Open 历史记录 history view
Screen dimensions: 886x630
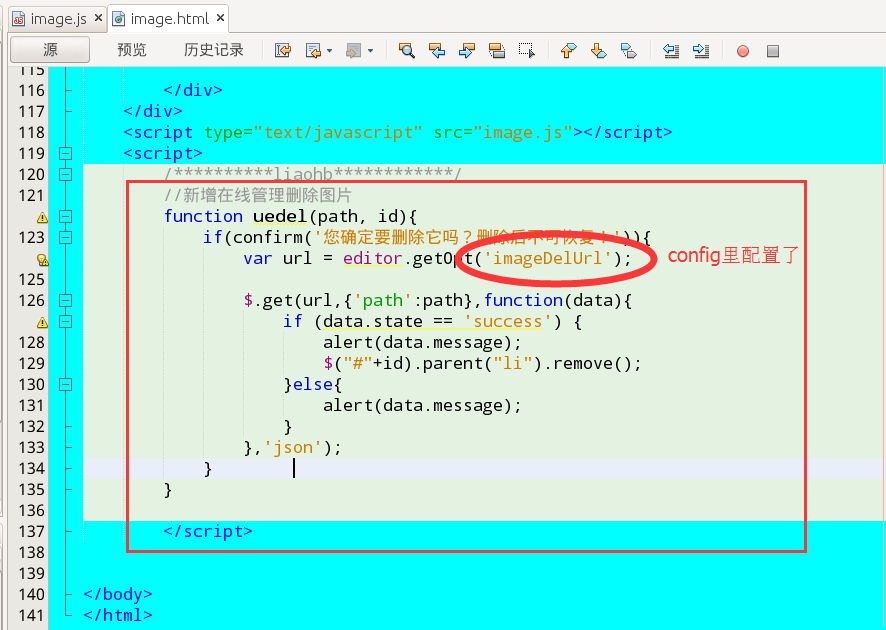(214, 50)
